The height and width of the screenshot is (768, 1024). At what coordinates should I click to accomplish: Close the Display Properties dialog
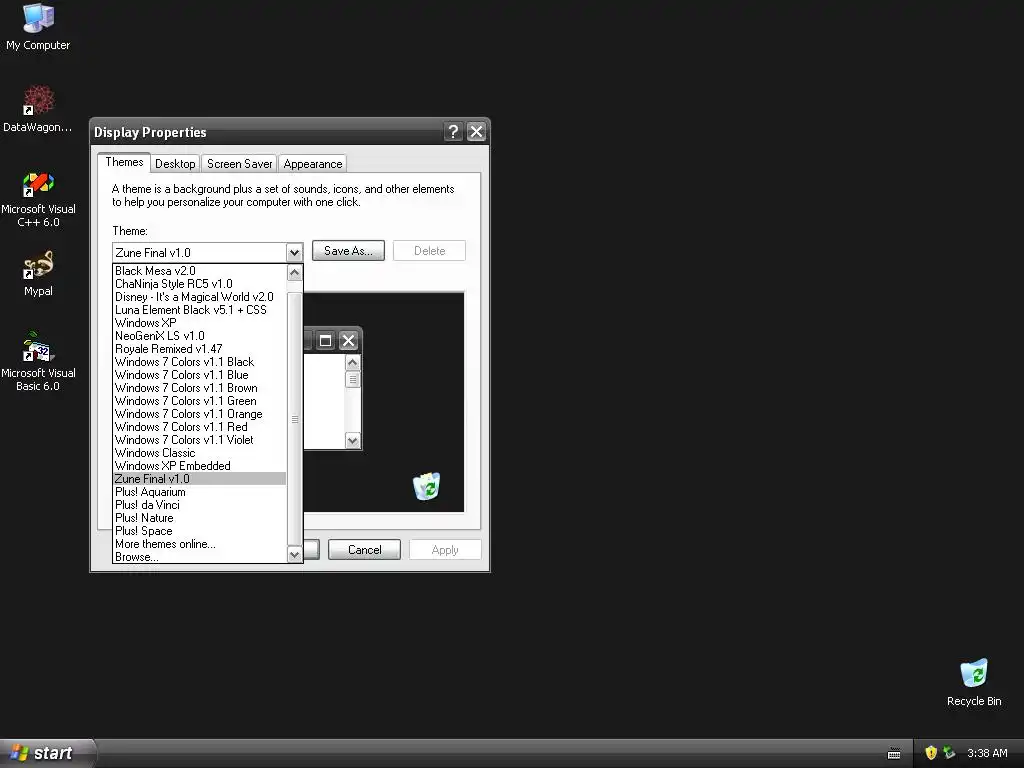[477, 132]
